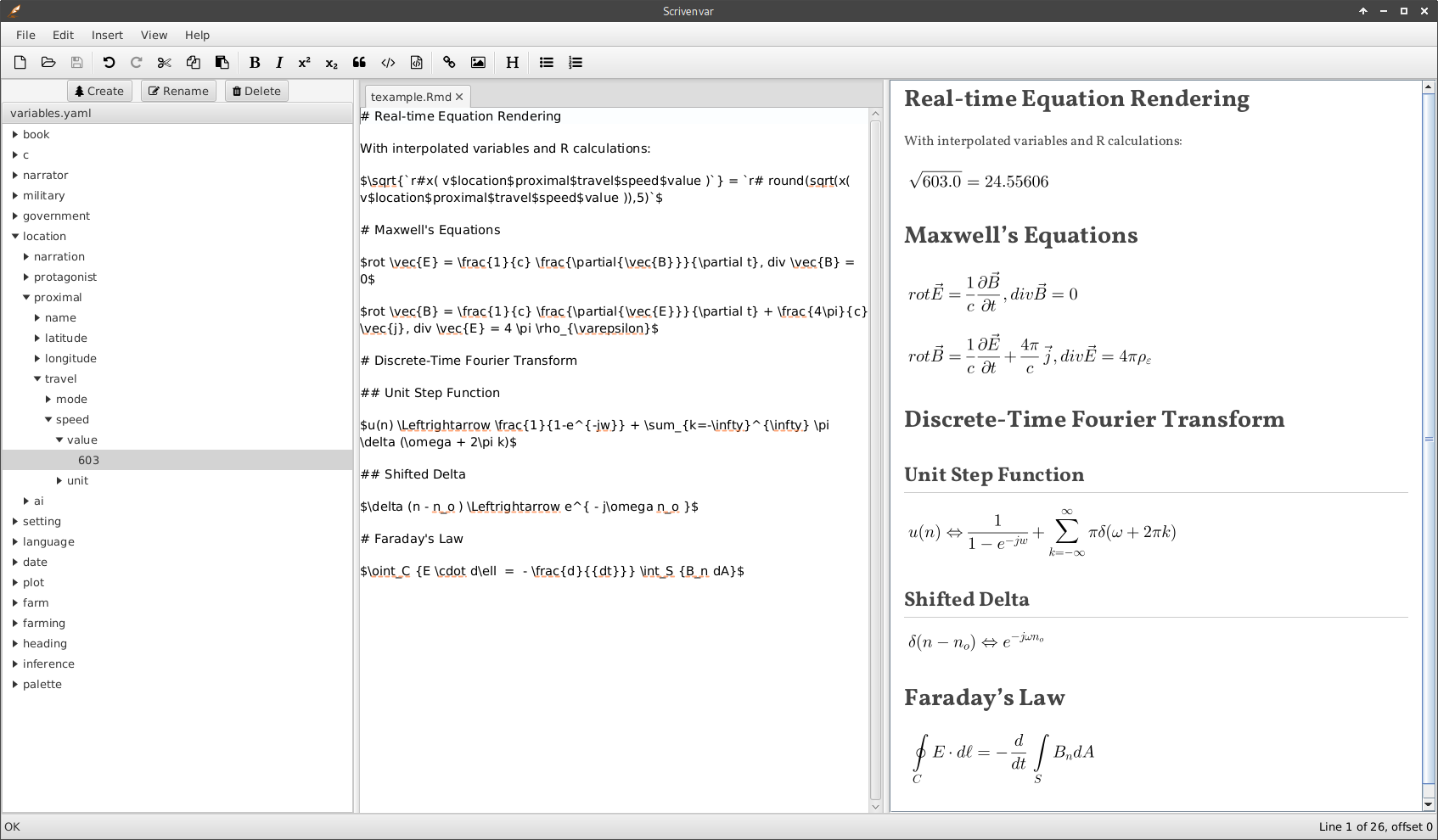Screen dimensions: 1438x840
Task: Apply superscript formatting from the toolbar
Action: click(x=304, y=62)
